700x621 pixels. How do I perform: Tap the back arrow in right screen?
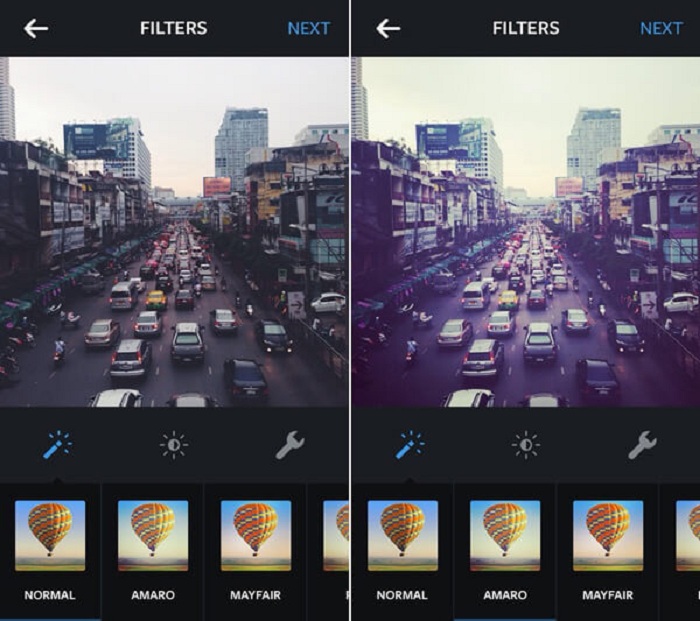click(x=388, y=29)
